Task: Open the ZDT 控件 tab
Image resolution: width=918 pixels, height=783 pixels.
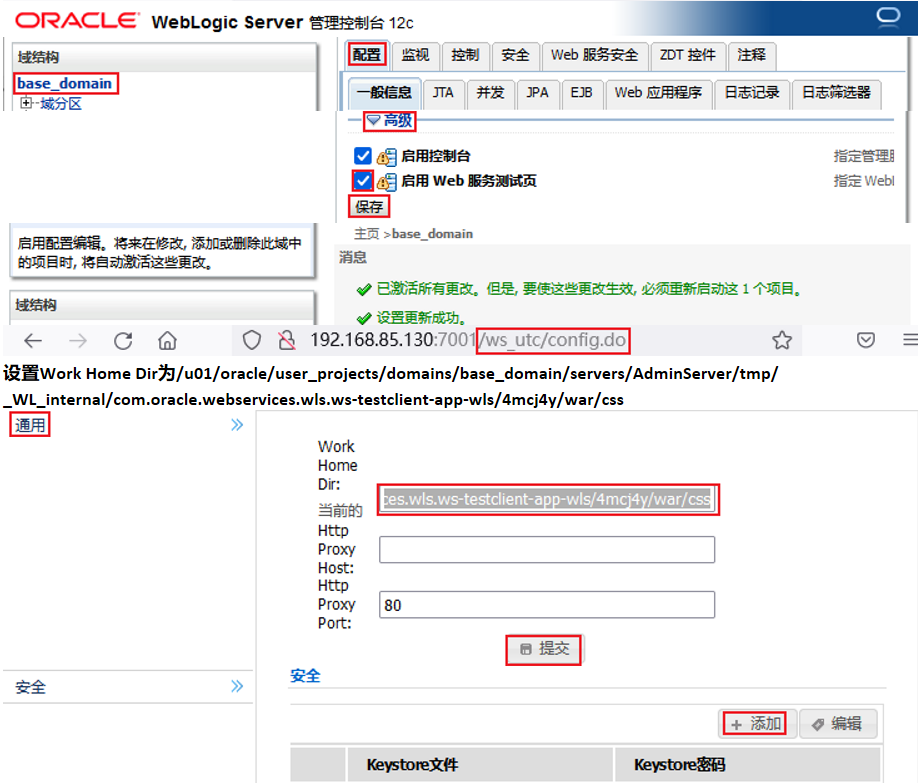Action: pyautogui.click(x=688, y=55)
